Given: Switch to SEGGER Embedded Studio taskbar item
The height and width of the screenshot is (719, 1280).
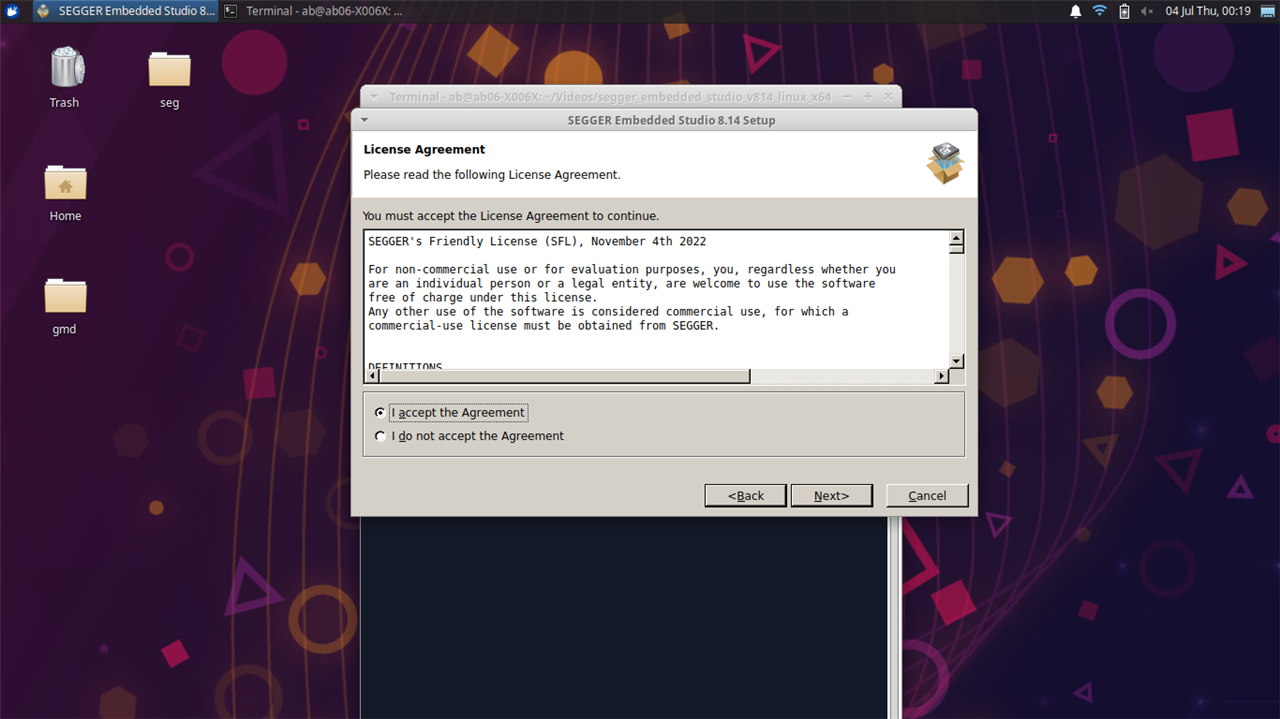Looking at the screenshot, I should (x=125, y=11).
